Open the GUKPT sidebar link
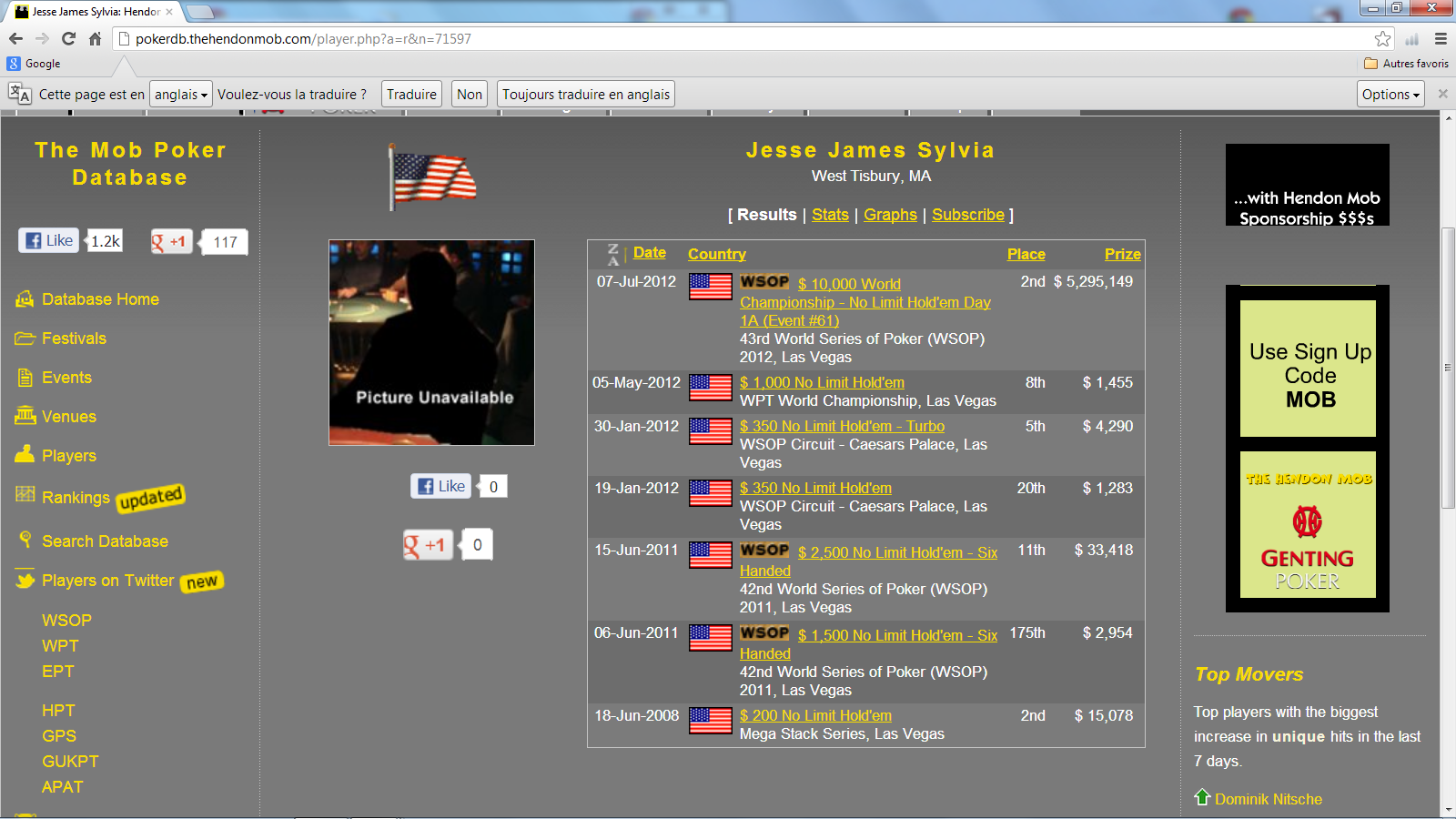 [x=70, y=762]
